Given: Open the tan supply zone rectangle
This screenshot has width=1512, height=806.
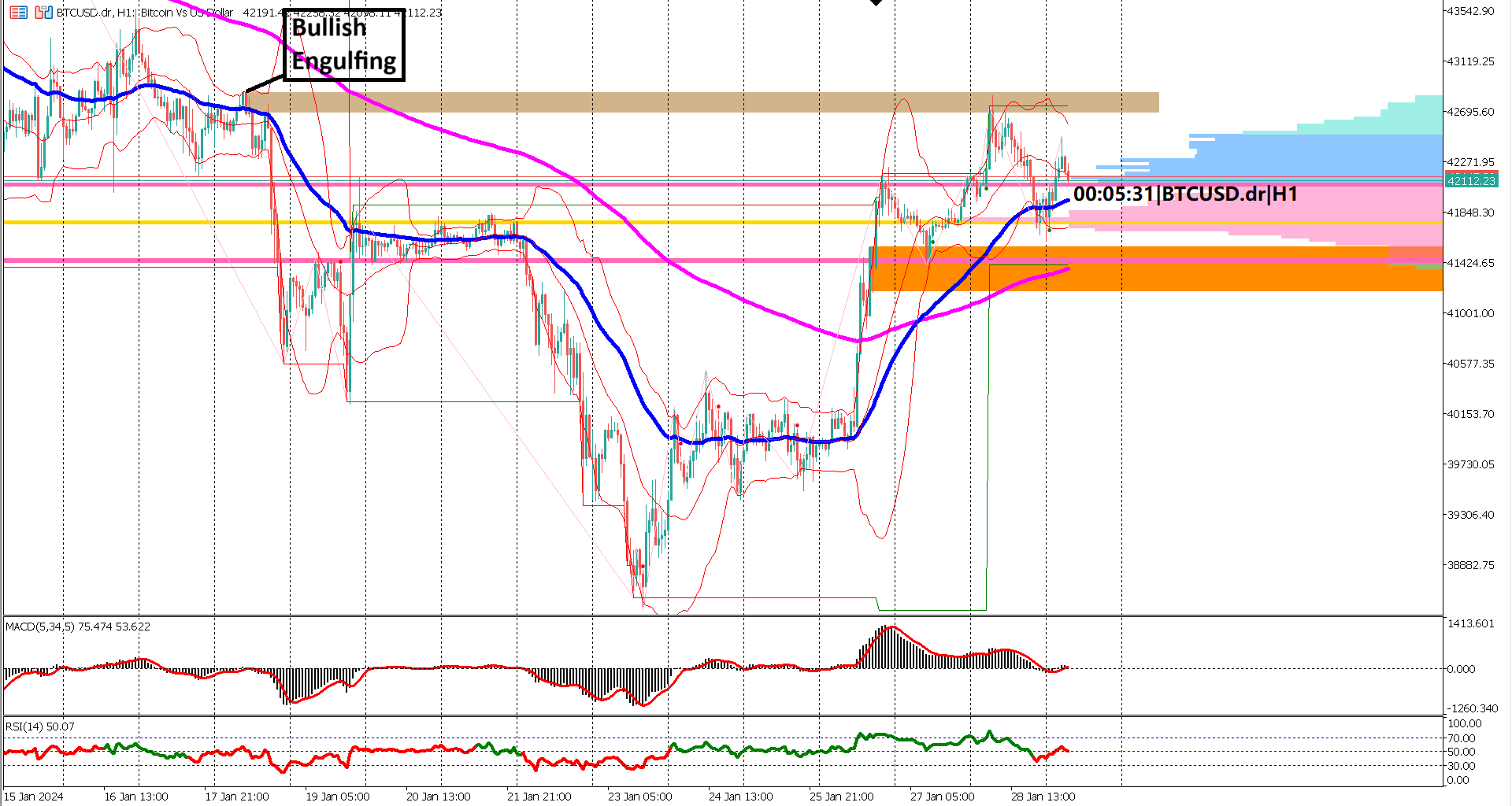Looking at the screenshot, I should 709,102.
